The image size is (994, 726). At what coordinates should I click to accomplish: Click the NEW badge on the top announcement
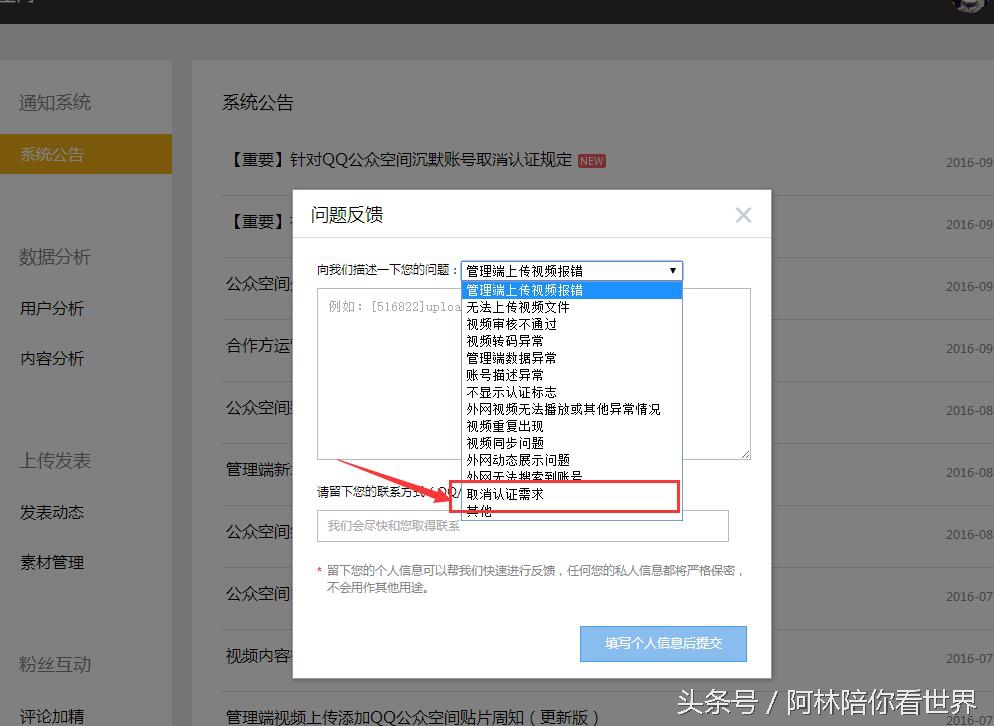click(x=591, y=160)
